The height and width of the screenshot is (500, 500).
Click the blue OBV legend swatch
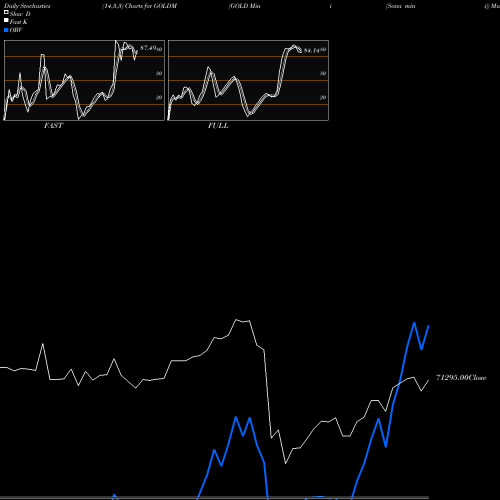click(6, 30)
